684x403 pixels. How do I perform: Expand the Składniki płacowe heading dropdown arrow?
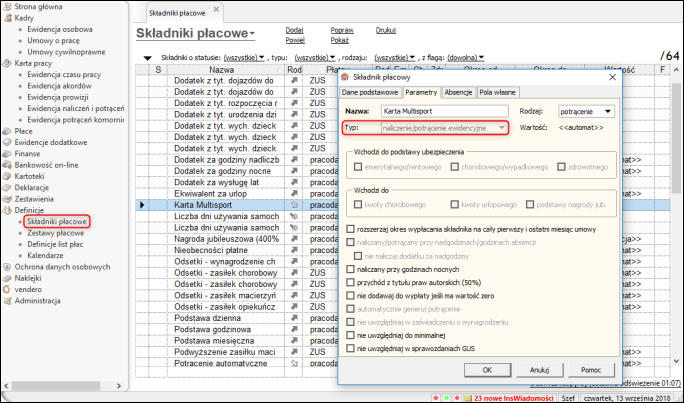point(252,34)
